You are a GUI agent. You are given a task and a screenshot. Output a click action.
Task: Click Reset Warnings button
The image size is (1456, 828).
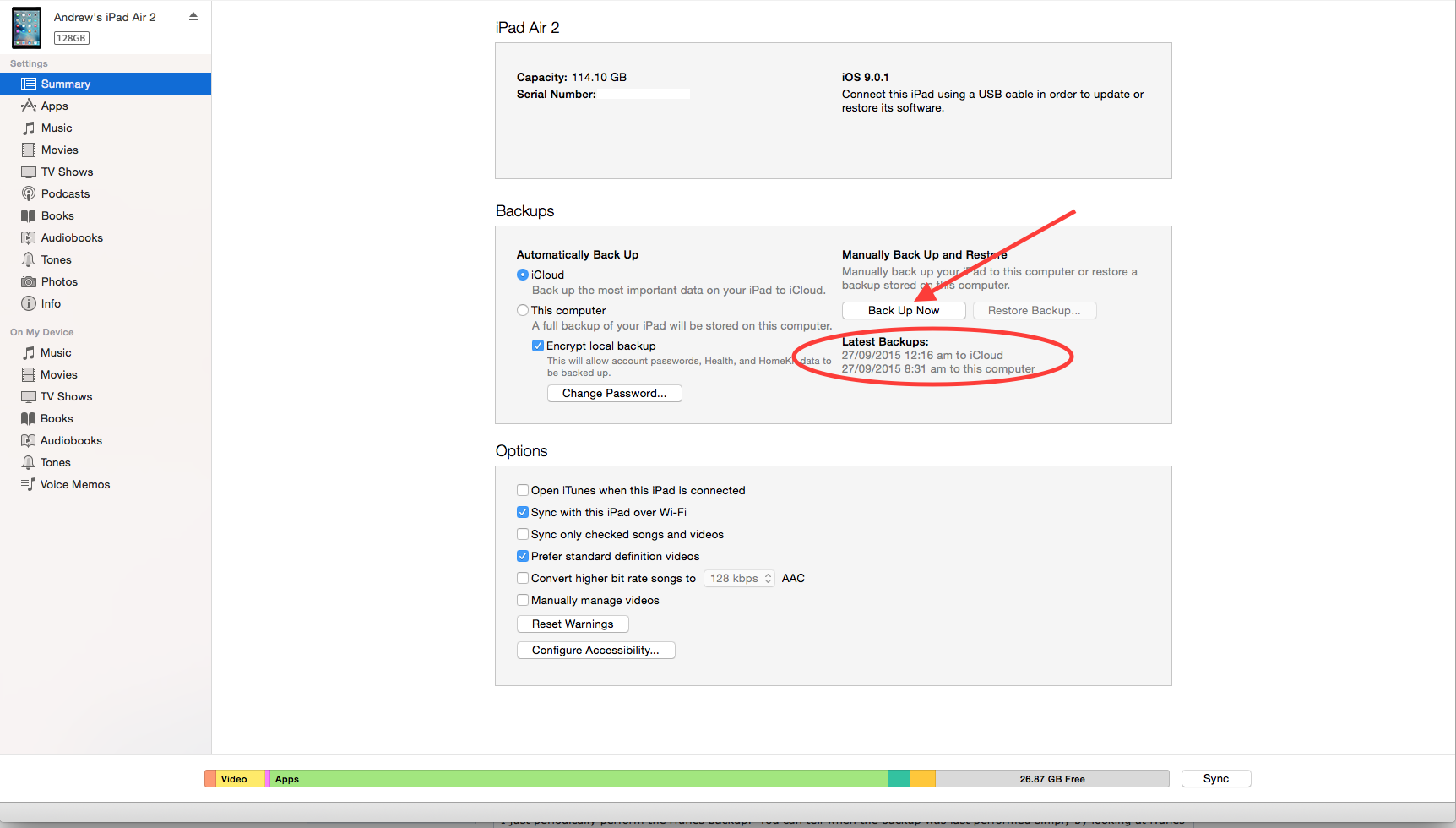[x=573, y=624]
